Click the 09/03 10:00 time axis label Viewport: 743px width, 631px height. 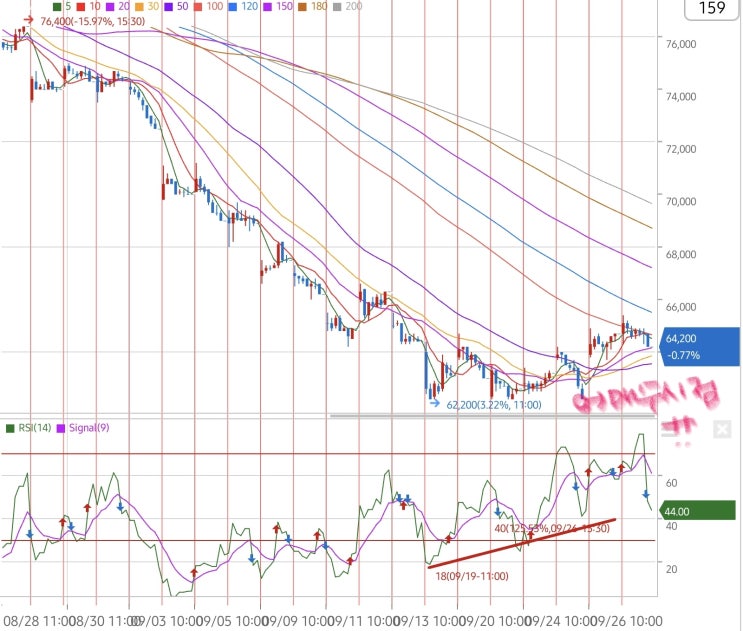[x=165, y=621]
